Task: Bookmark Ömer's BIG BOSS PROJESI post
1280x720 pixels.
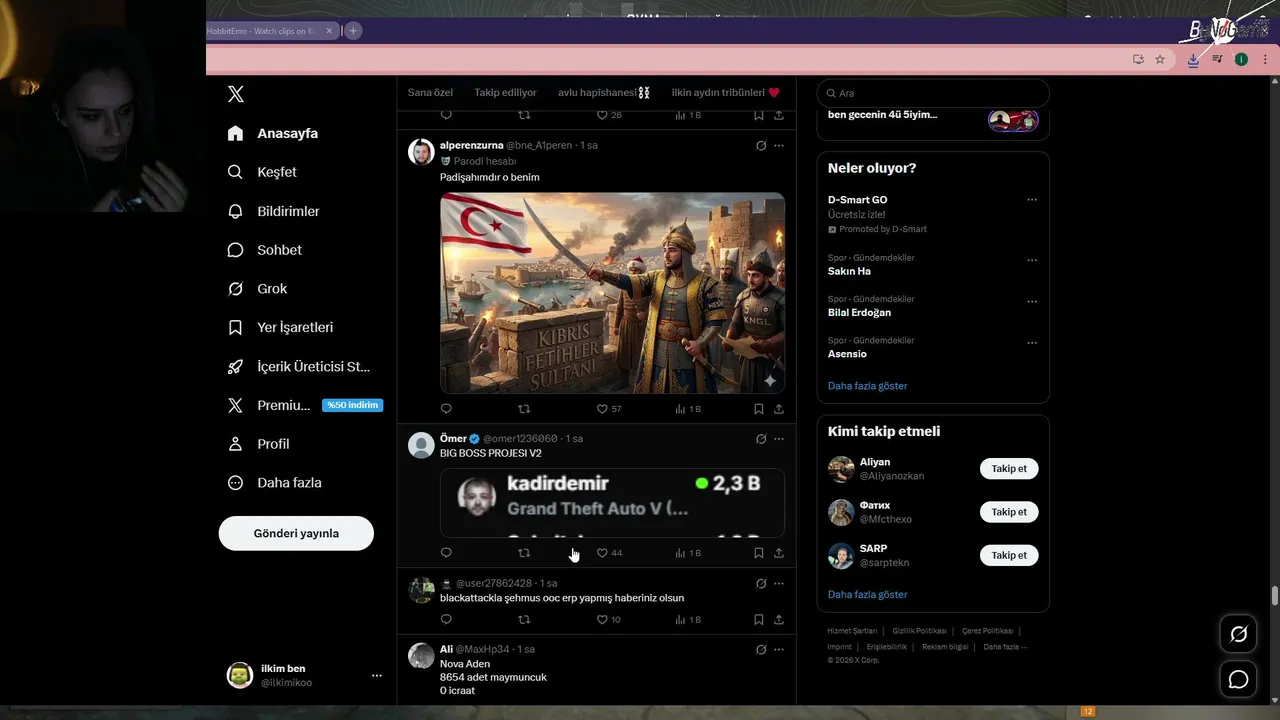Action: [x=759, y=553]
